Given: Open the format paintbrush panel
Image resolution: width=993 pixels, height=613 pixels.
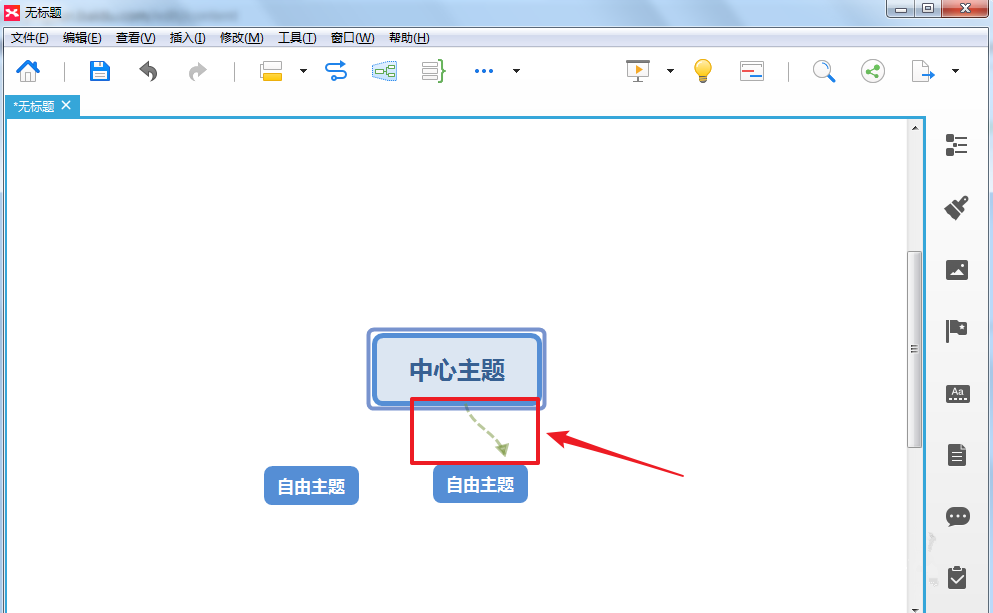Looking at the screenshot, I should (x=958, y=208).
